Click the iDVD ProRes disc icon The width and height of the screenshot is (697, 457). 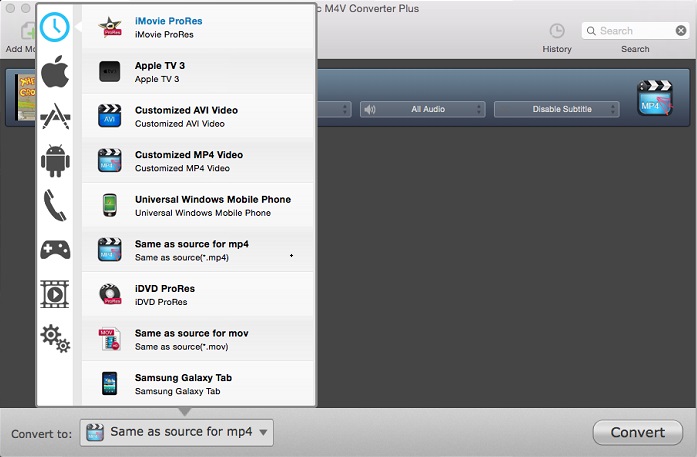[x=110, y=294]
